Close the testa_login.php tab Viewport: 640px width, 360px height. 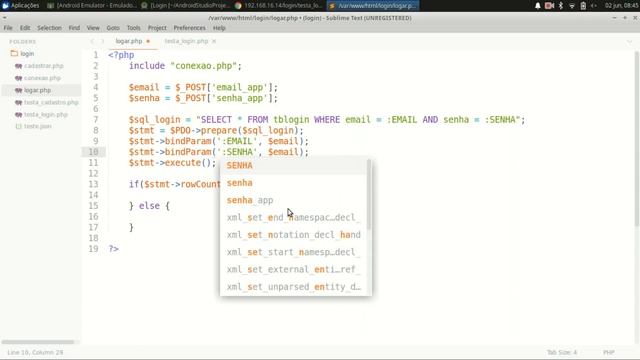coord(214,41)
